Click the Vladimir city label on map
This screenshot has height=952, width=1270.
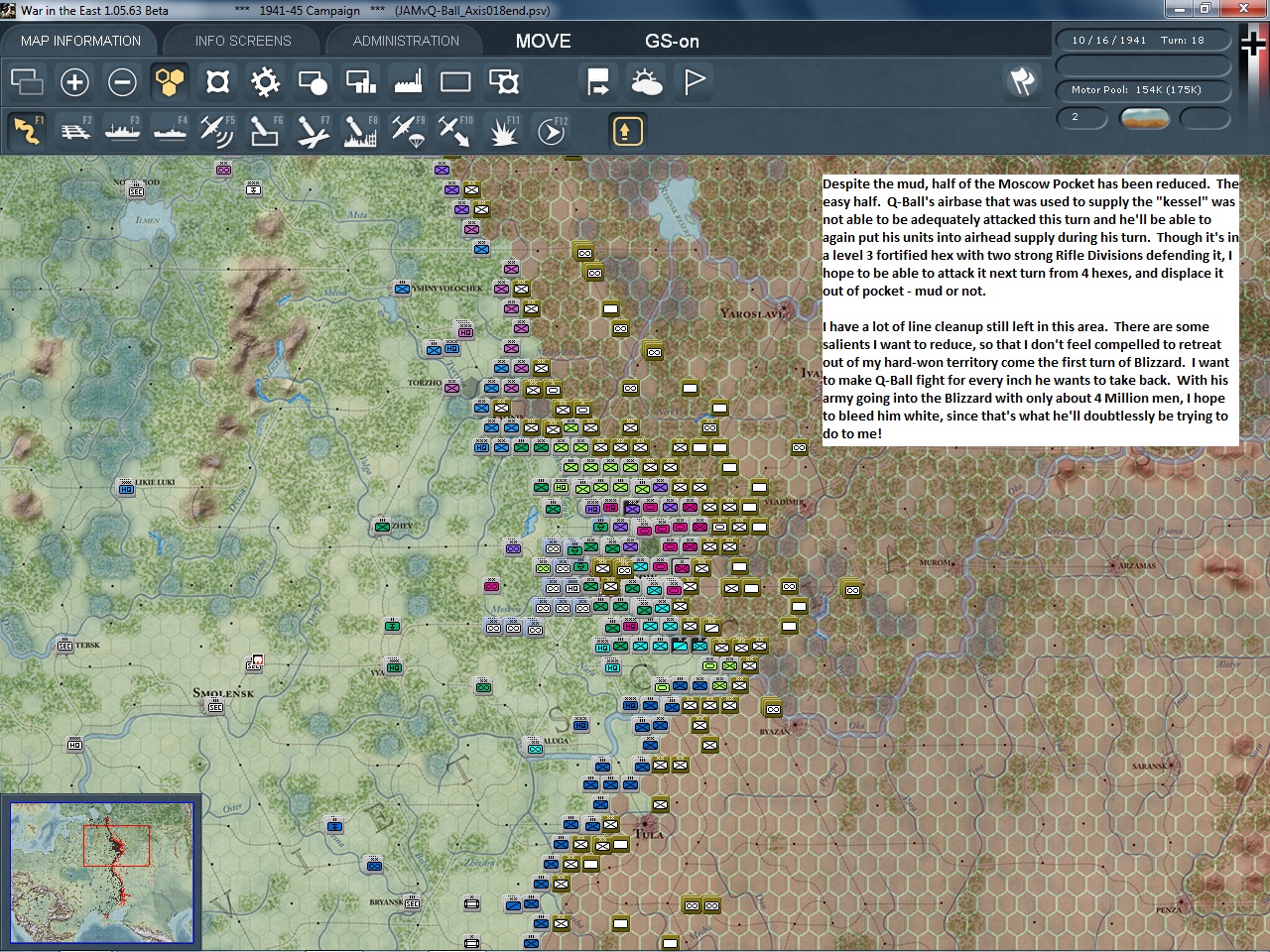point(784,502)
